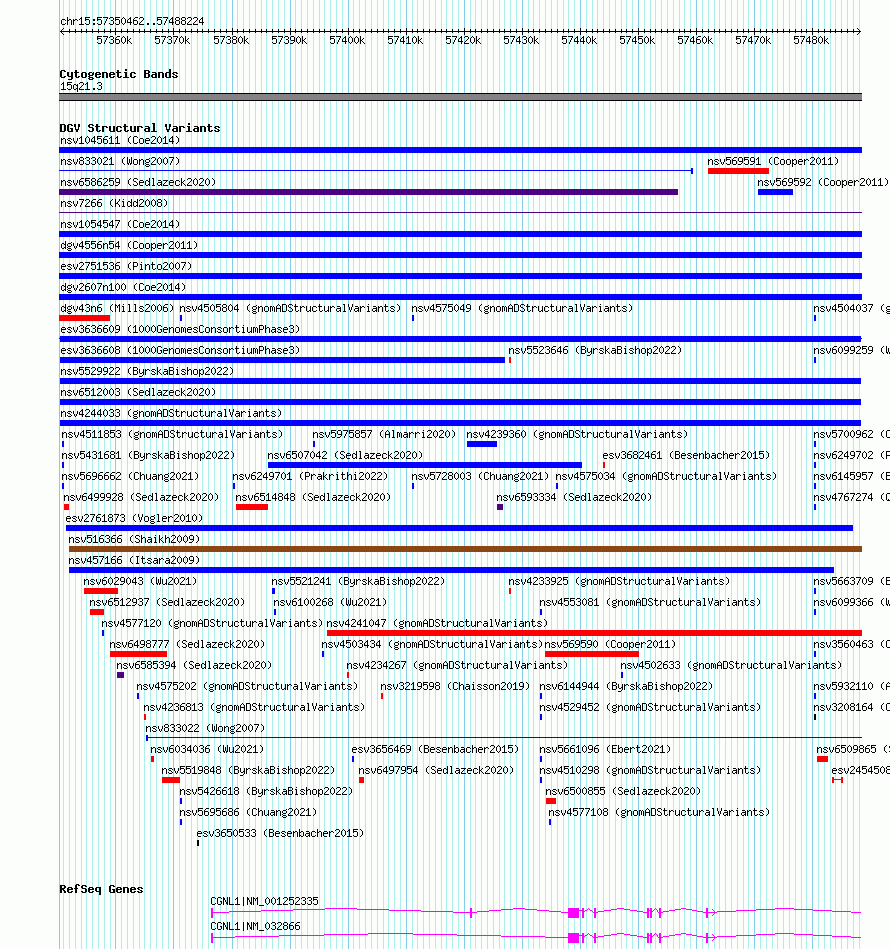
Task: Click the red dgv43n6 (Mills2006) bar
Action: click(x=85, y=318)
